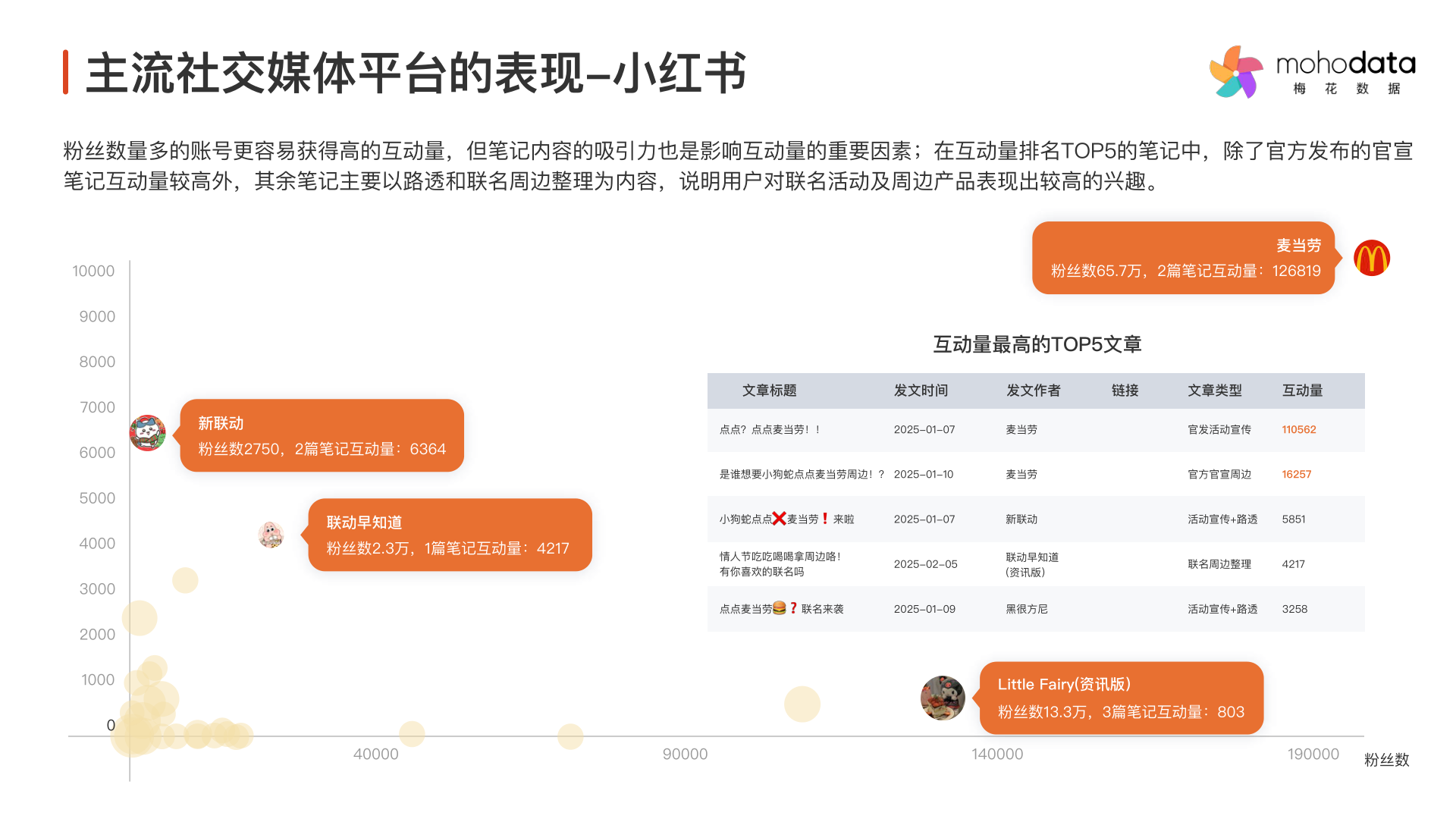The width and height of the screenshot is (1456, 819).
Task: Click the interaction value 110562
Action: pyautogui.click(x=1299, y=429)
